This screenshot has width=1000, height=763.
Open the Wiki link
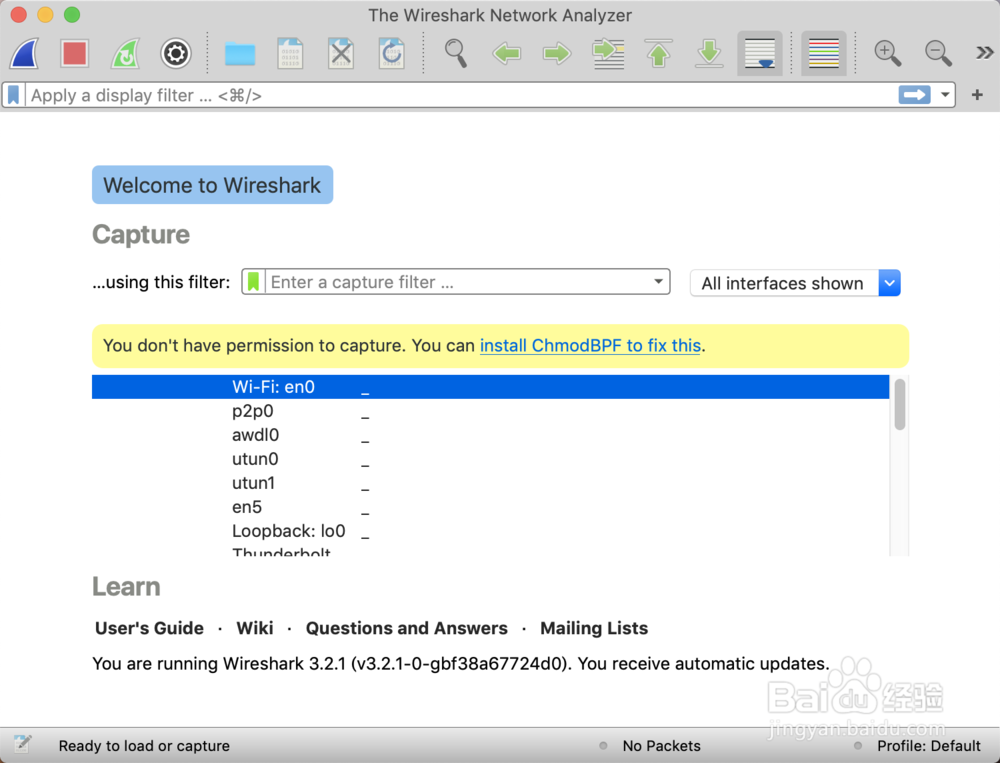pyautogui.click(x=254, y=628)
